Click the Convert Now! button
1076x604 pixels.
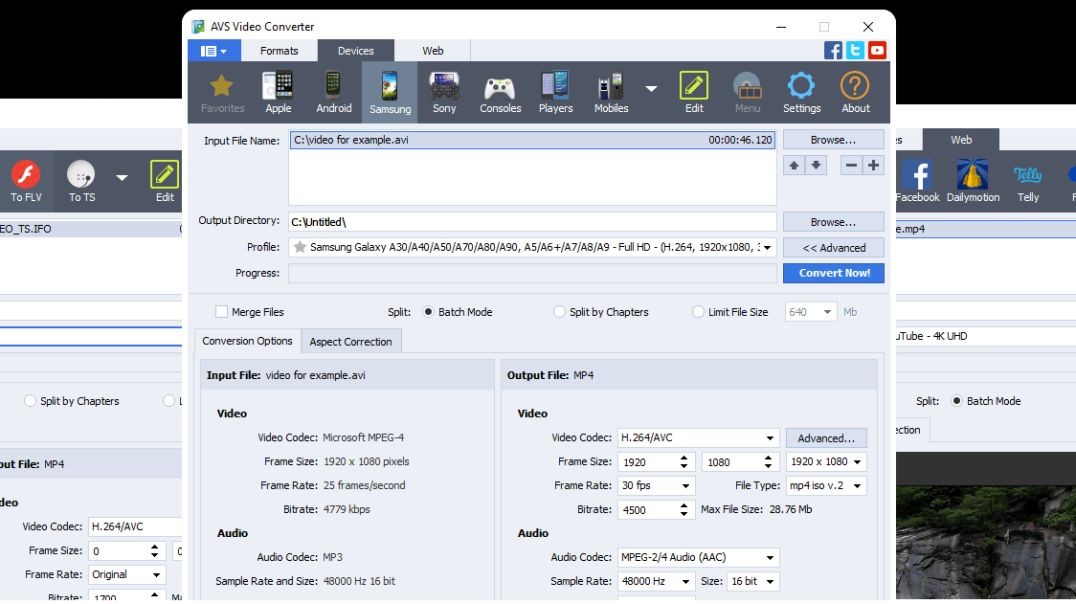coord(833,273)
